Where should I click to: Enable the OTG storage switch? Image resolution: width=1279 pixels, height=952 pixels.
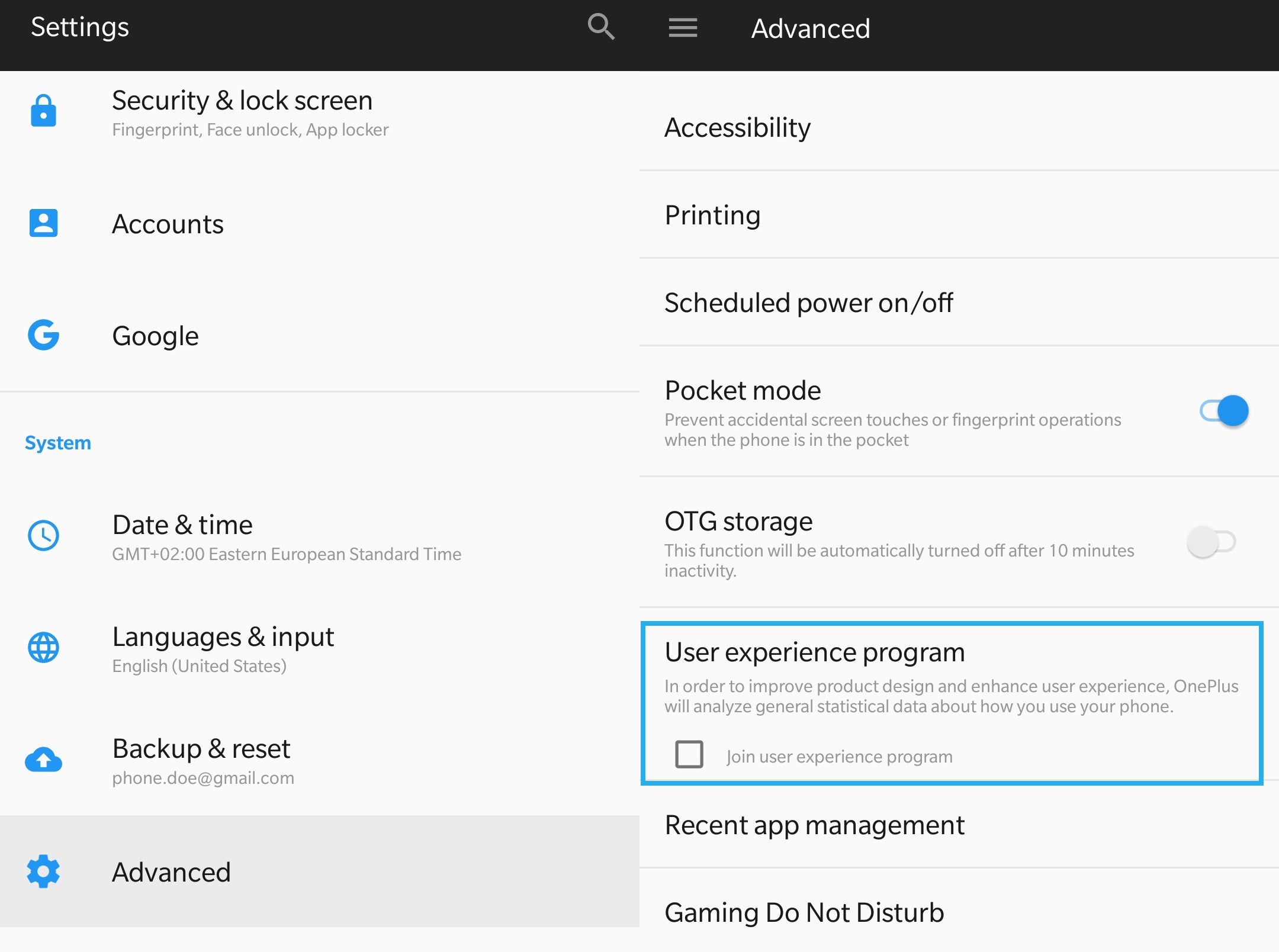pos(1211,541)
